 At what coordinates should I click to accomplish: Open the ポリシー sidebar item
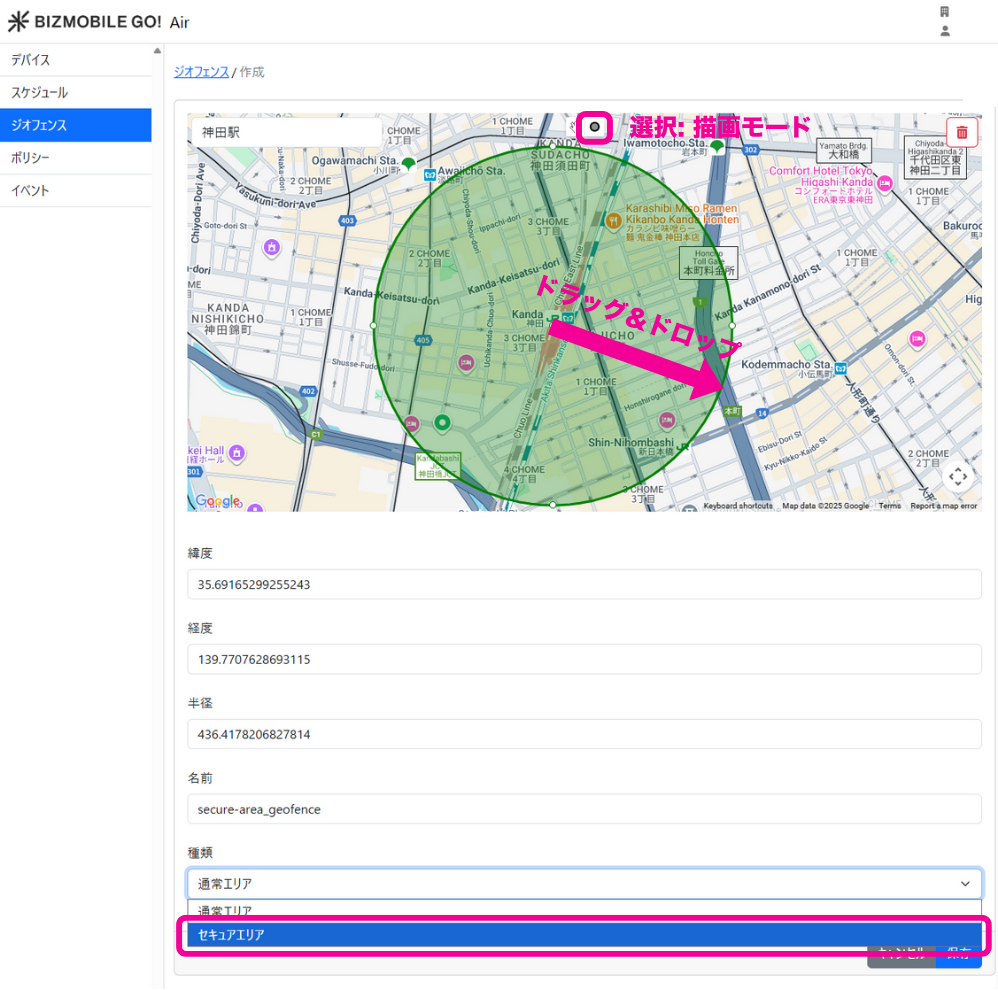pos(75,158)
